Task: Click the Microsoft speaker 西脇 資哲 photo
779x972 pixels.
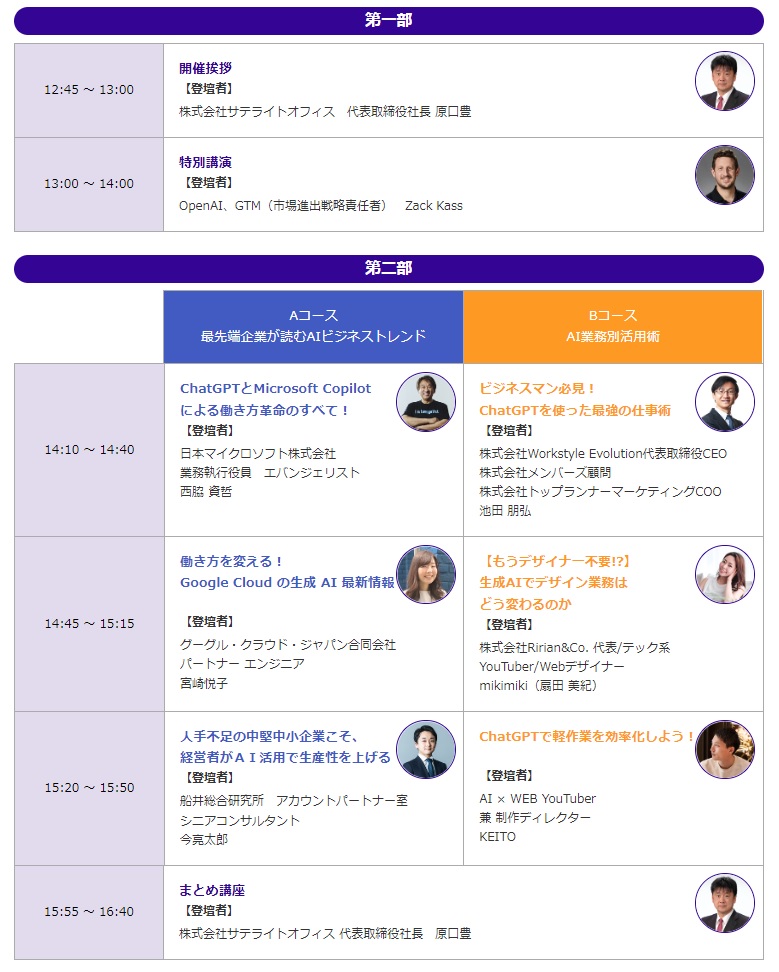Action: pos(426,402)
